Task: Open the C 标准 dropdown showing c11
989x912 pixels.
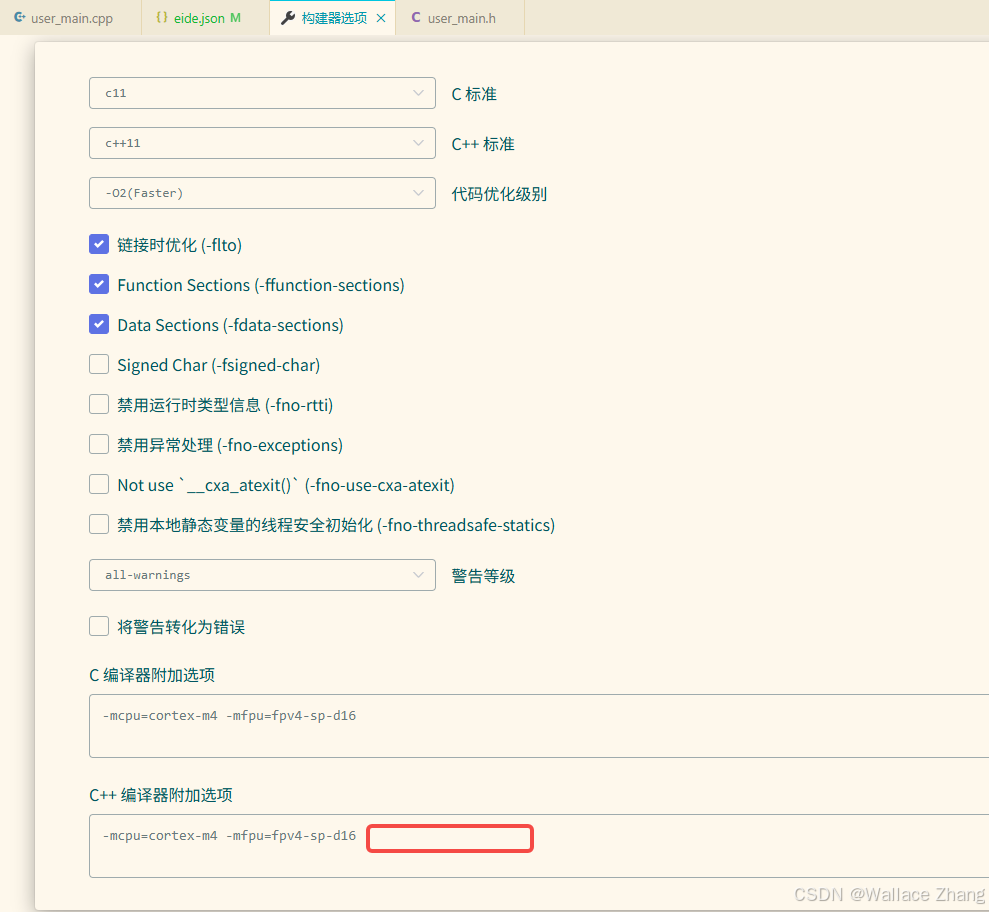Action: coord(262,93)
